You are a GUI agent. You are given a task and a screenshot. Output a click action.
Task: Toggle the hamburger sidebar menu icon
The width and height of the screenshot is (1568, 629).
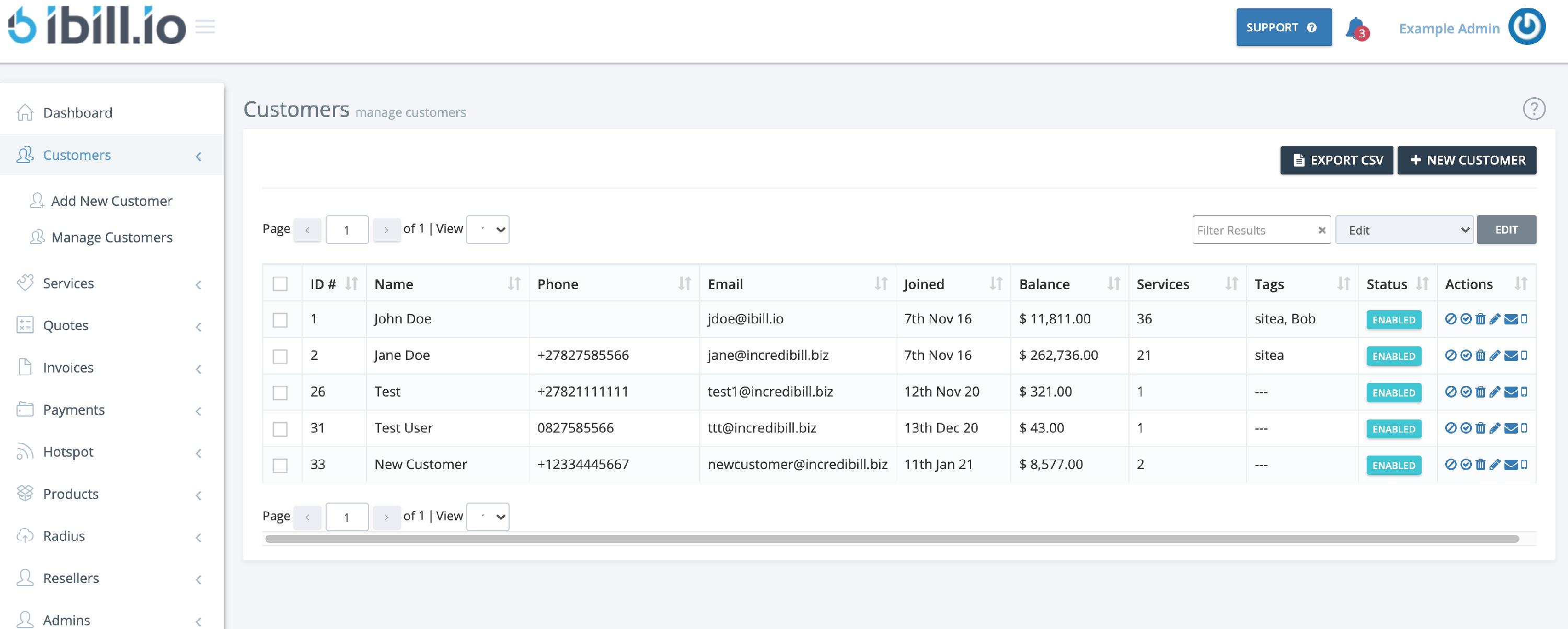coord(205,27)
